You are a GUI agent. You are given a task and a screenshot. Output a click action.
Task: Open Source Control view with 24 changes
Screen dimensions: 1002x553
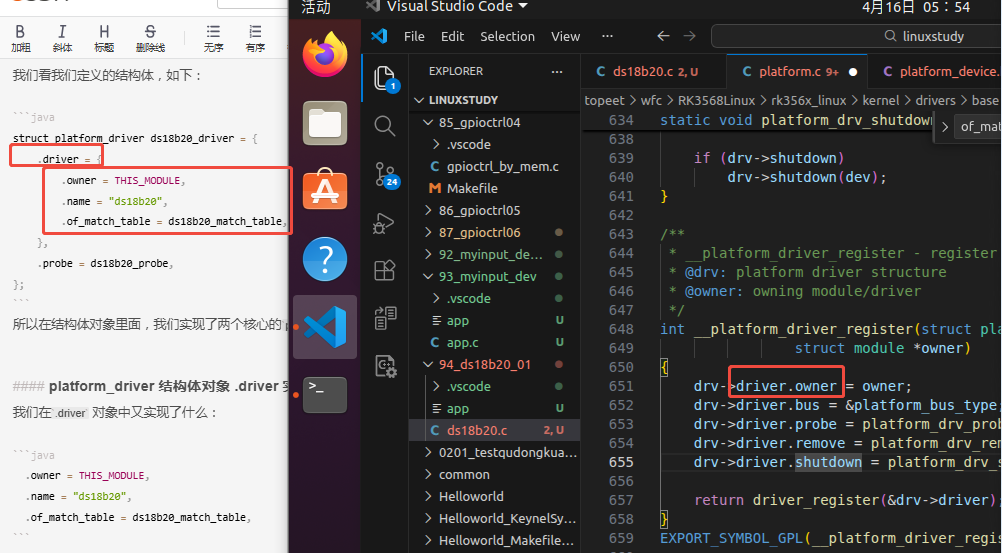click(385, 174)
